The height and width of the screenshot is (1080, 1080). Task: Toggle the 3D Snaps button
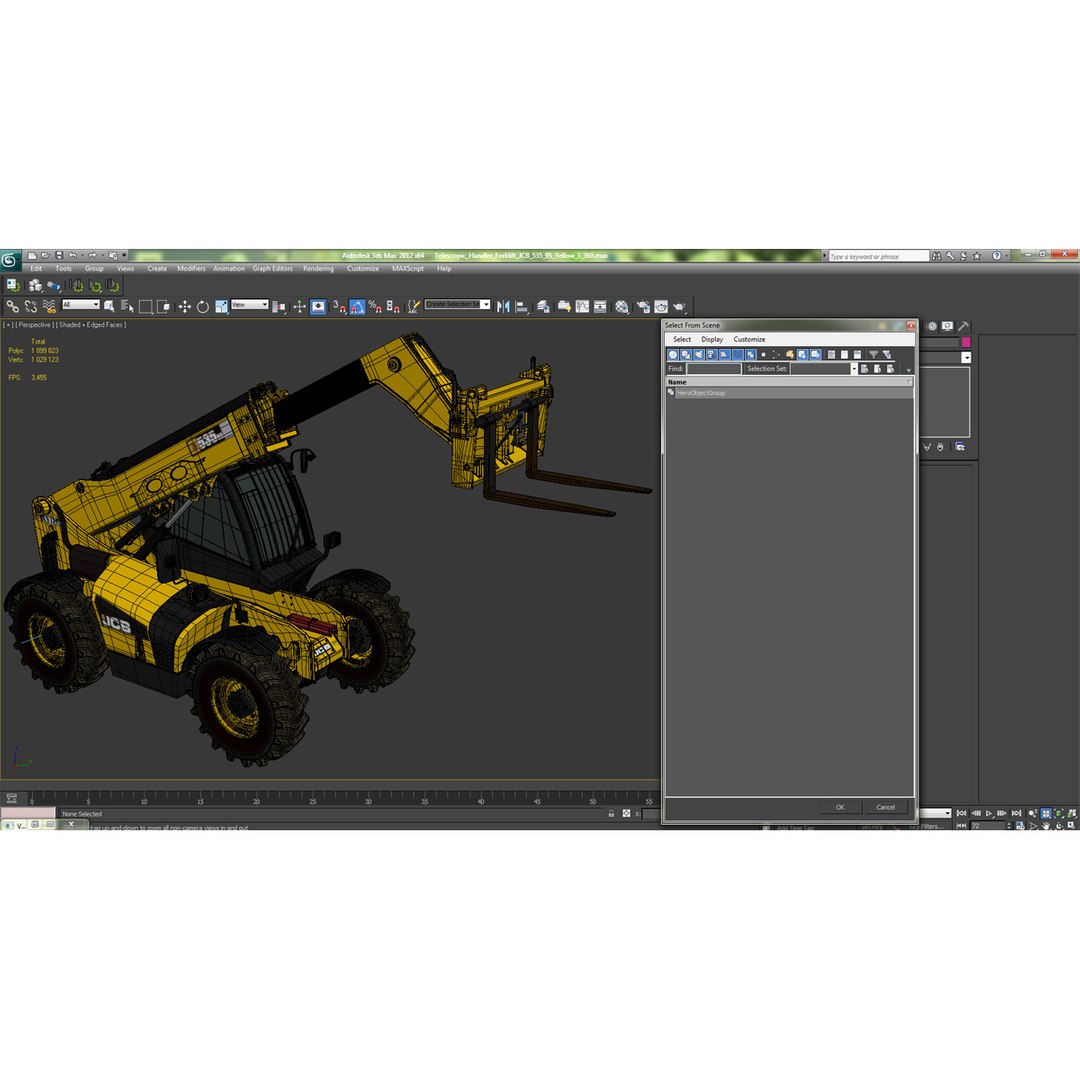[x=339, y=307]
